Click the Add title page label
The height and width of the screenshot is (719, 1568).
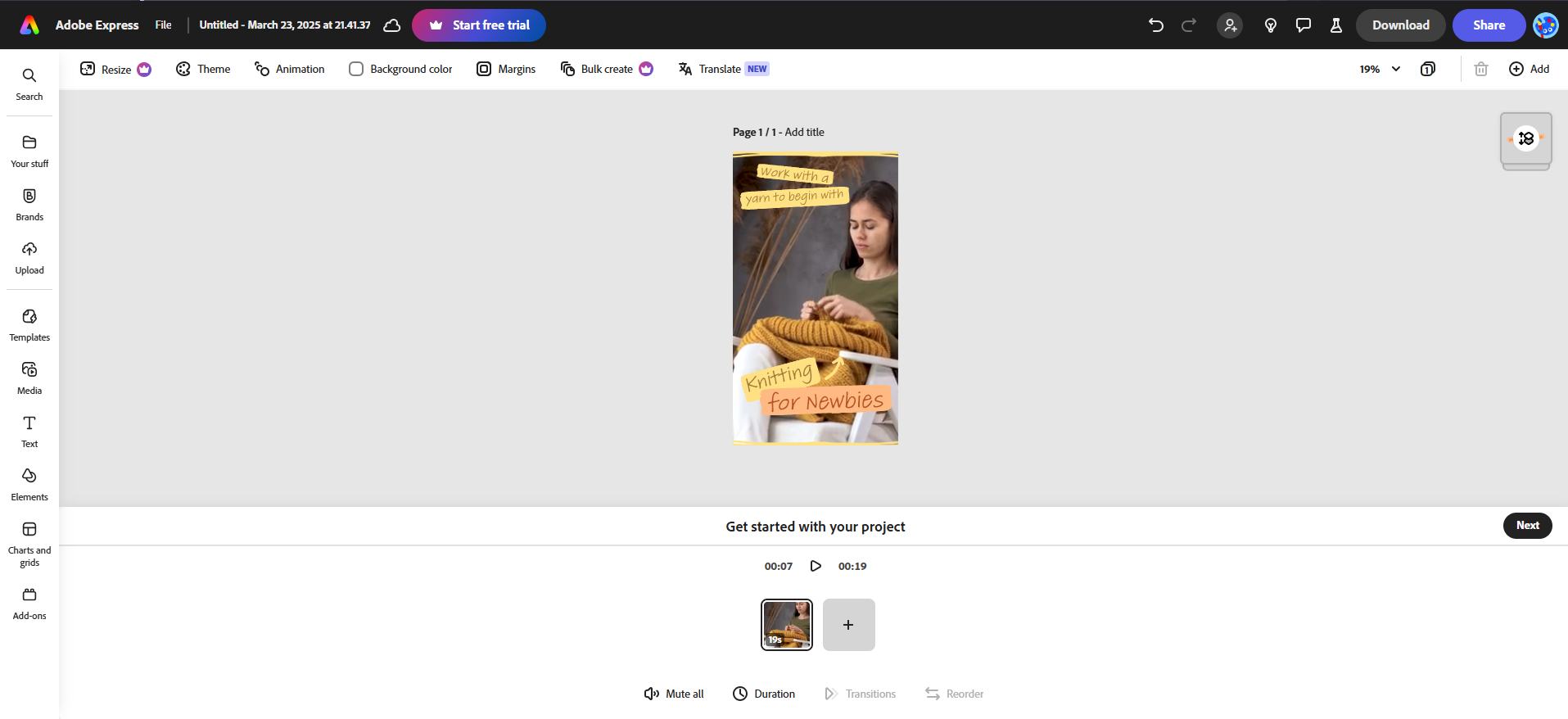click(805, 132)
